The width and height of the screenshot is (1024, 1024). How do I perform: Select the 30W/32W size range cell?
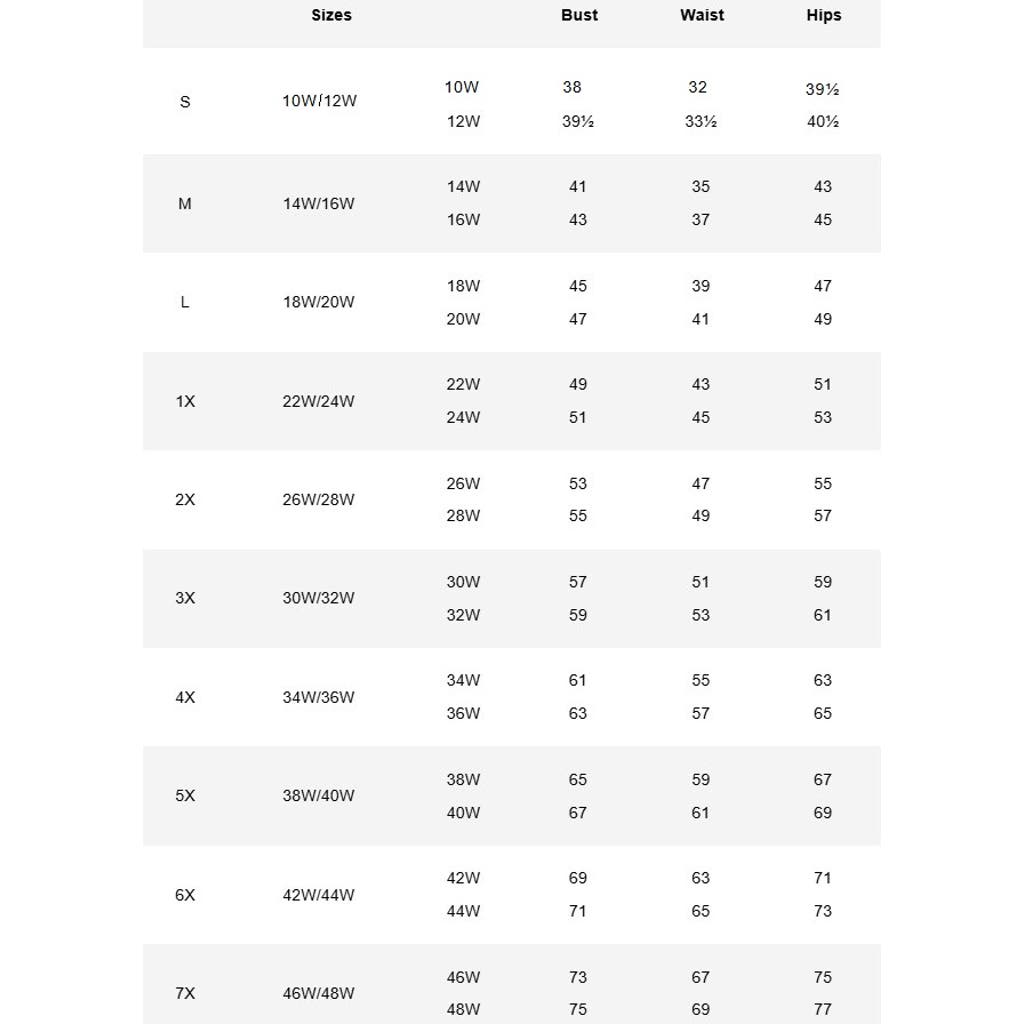pos(318,598)
